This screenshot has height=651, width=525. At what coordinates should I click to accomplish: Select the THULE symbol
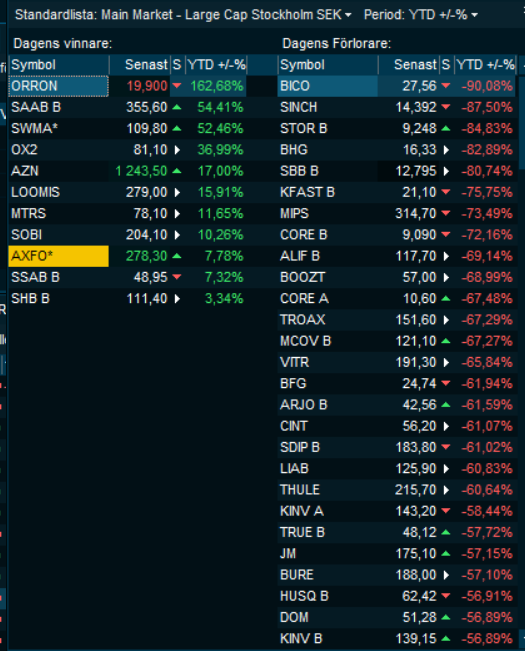pyautogui.click(x=300, y=489)
